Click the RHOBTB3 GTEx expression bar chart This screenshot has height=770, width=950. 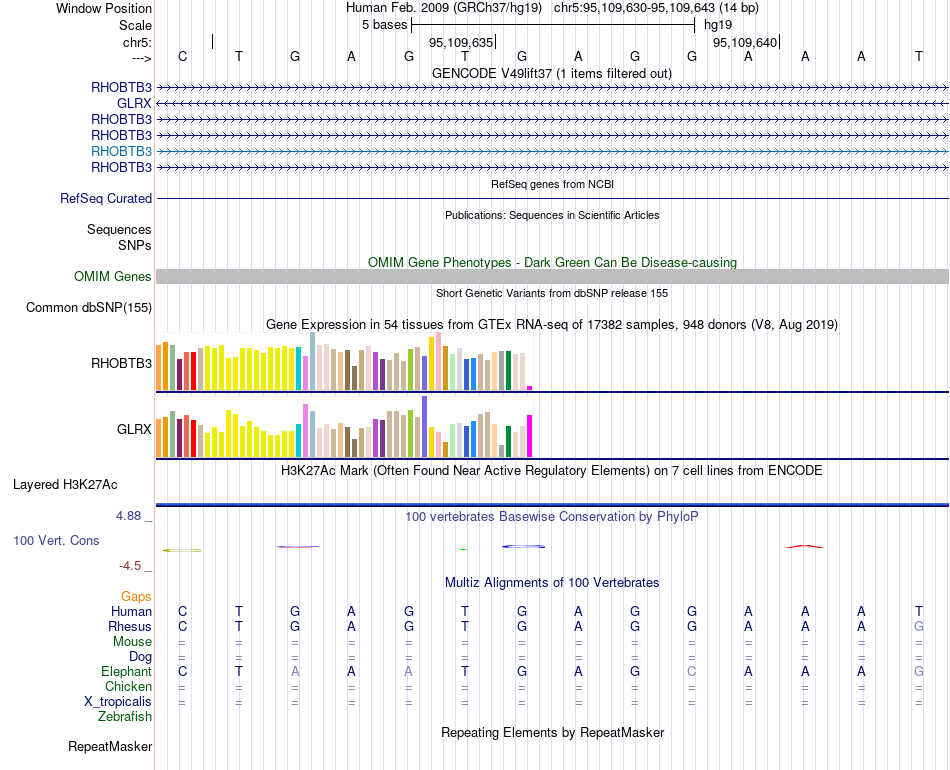344,361
